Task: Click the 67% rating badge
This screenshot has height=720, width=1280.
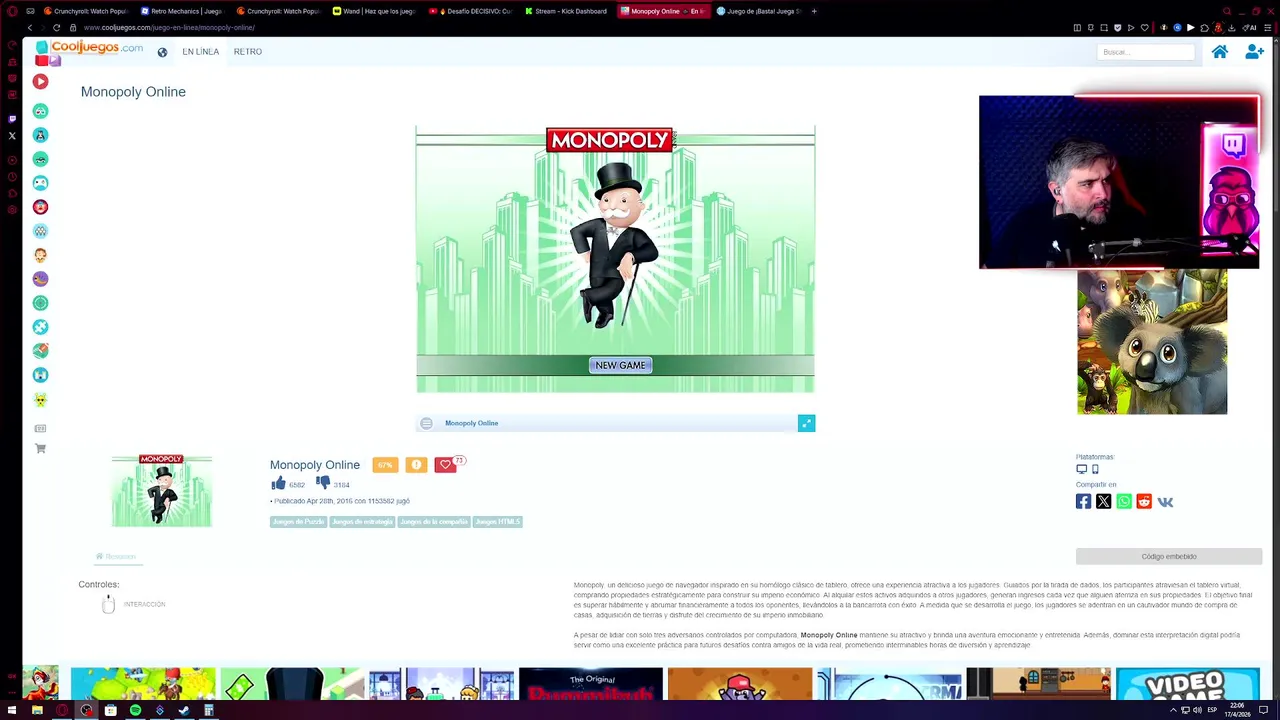Action: coord(385,465)
